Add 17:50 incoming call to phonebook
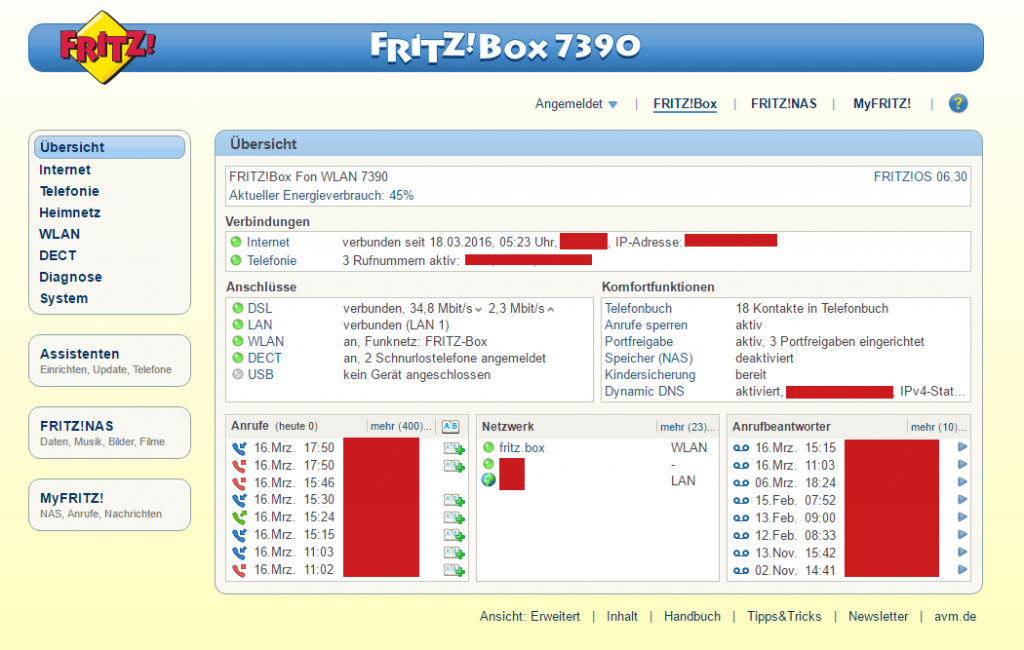 point(454,448)
